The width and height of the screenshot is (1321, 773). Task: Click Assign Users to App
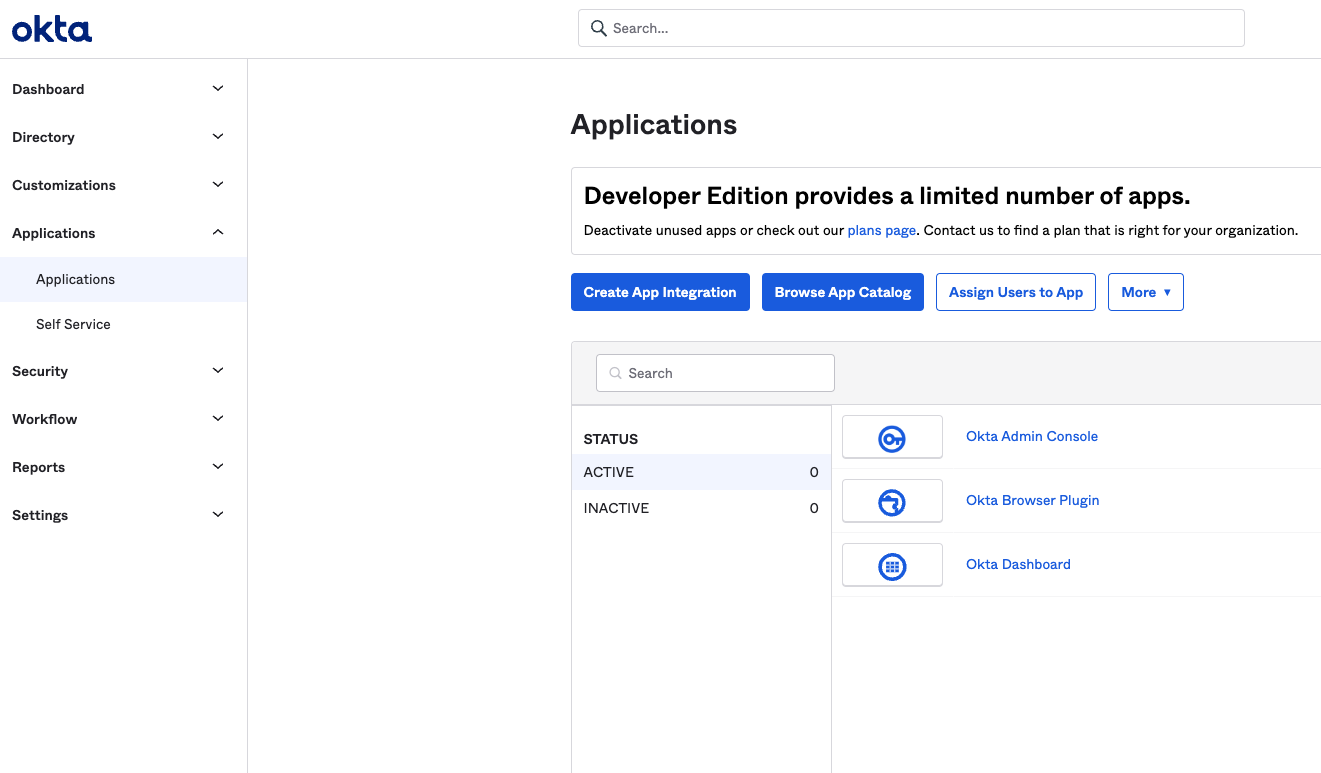pyautogui.click(x=1015, y=292)
